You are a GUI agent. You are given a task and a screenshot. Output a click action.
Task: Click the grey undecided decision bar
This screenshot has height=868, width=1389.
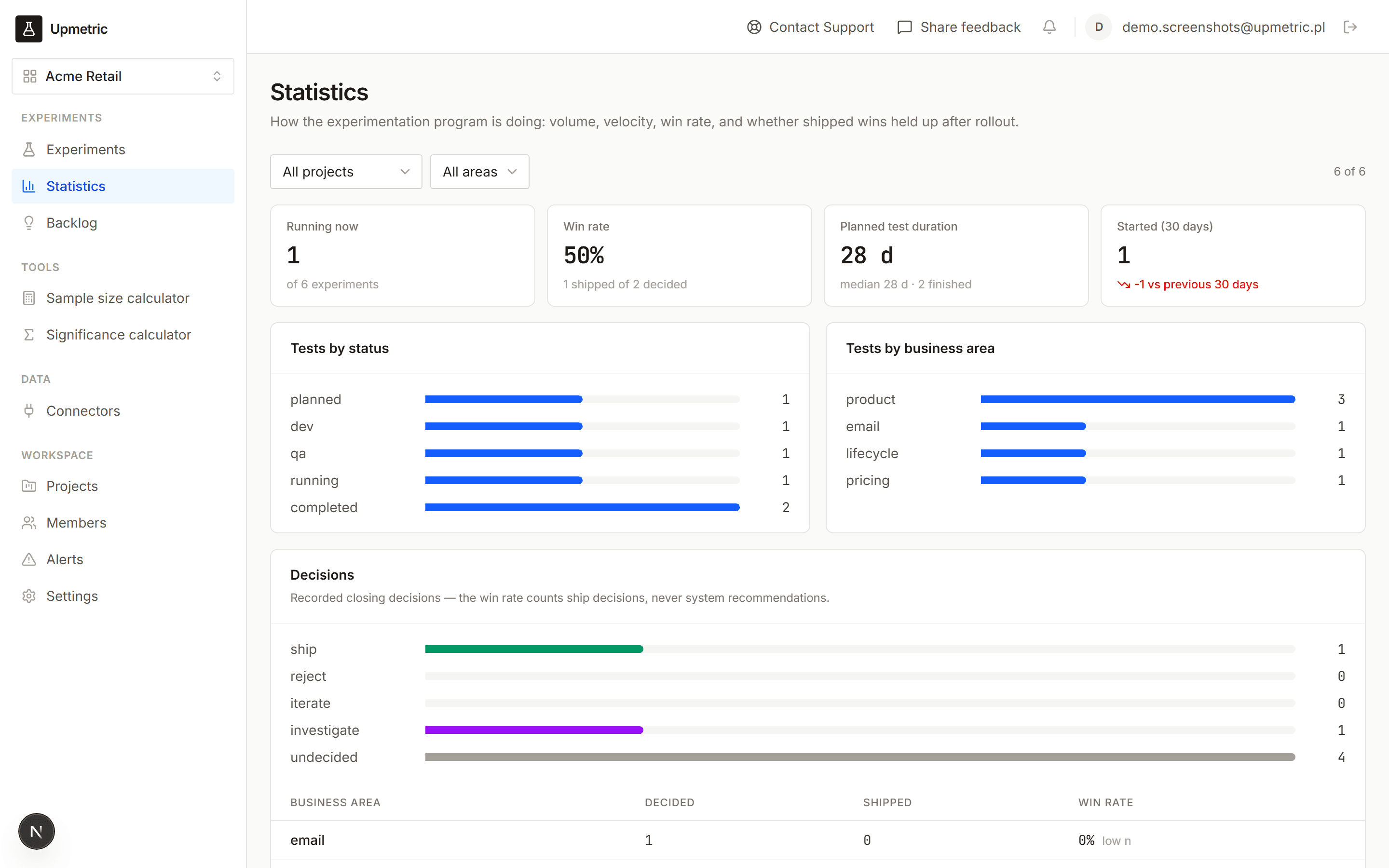(860, 757)
